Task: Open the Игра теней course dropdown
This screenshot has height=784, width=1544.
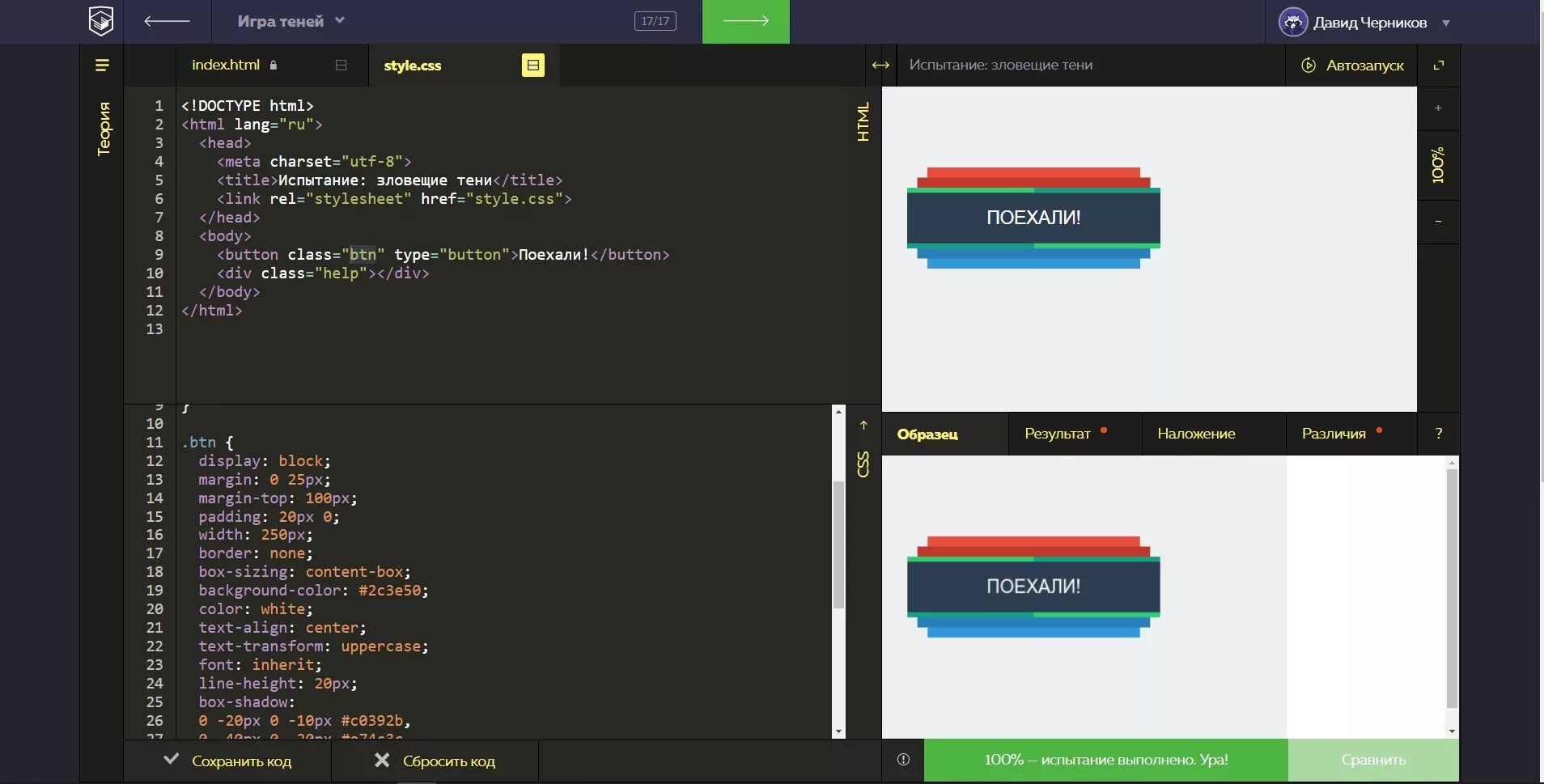Action: point(291,21)
